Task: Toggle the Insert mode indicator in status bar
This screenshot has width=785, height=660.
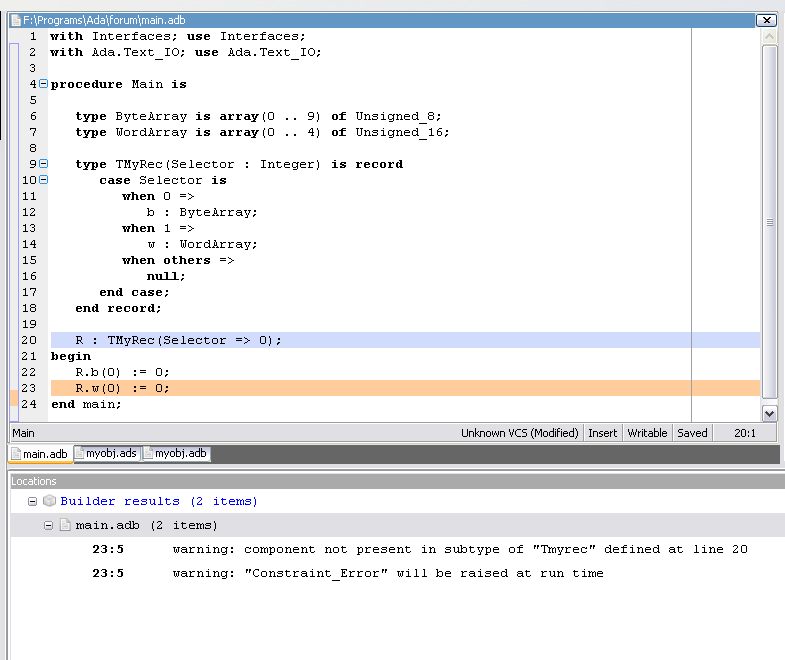Action: tap(602, 433)
